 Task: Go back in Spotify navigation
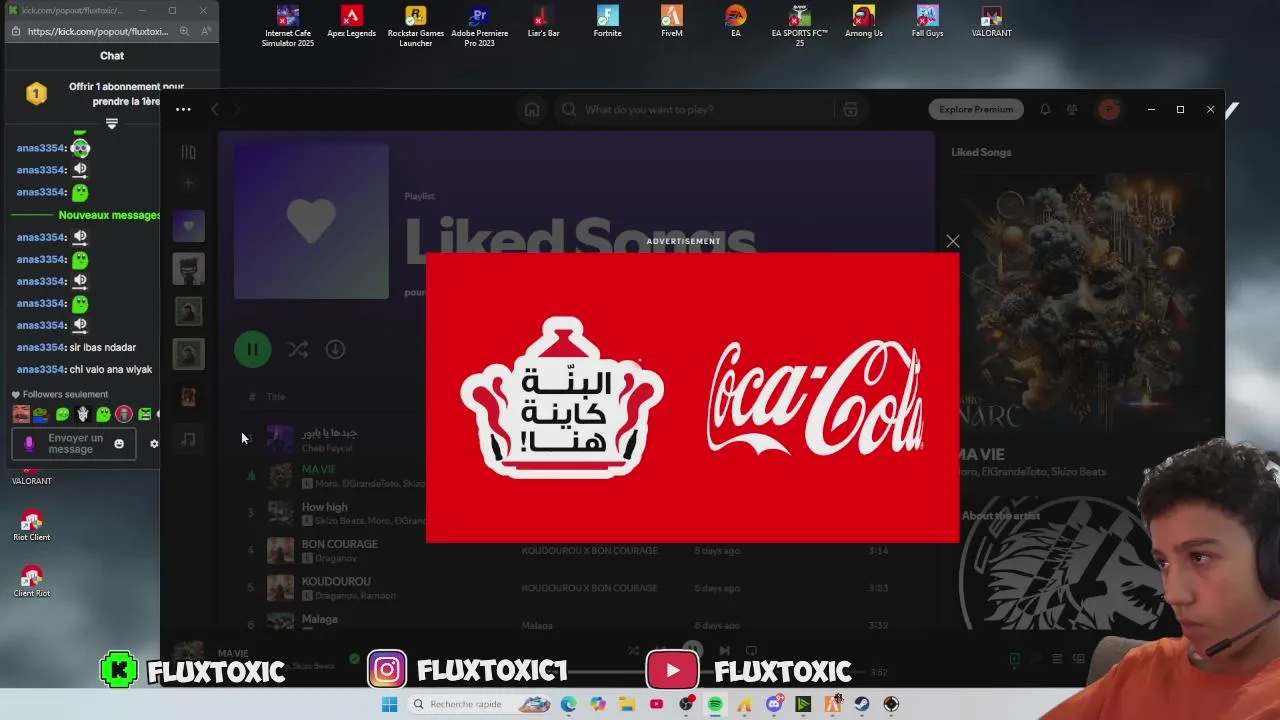pyautogui.click(x=215, y=109)
